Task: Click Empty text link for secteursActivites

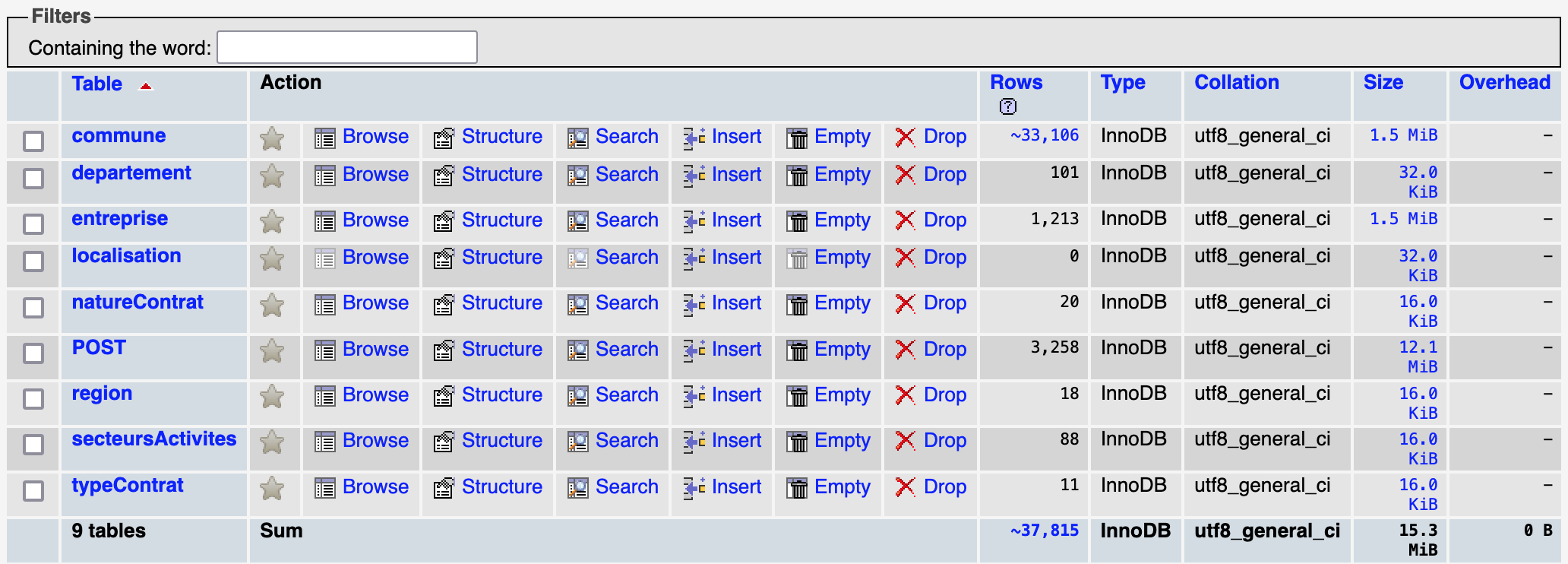Action: (x=842, y=440)
